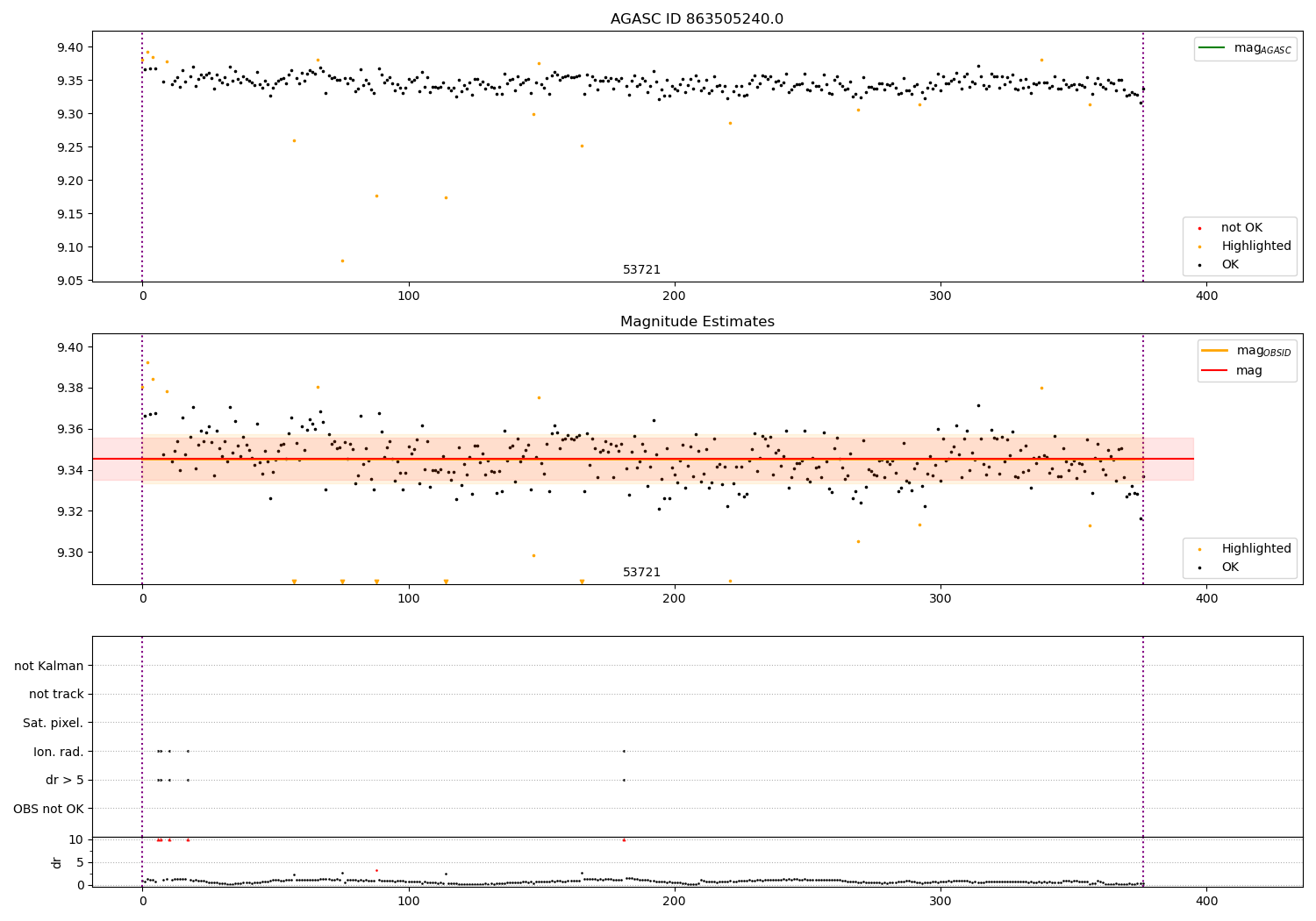Click the title "AGASC ID 863505240.0"

pyautogui.click(x=697, y=19)
